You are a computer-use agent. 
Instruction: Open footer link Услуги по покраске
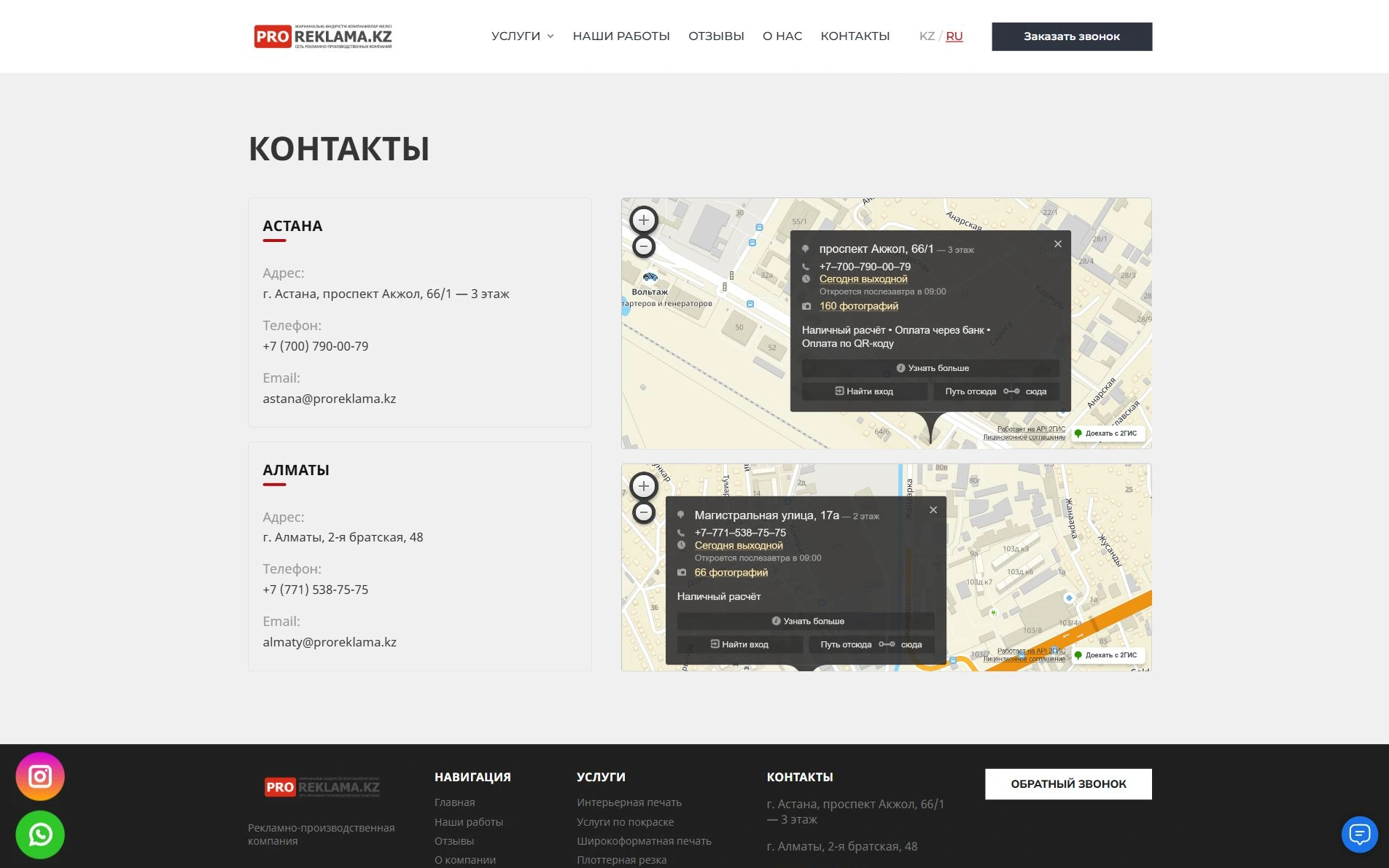[x=625, y=822]
